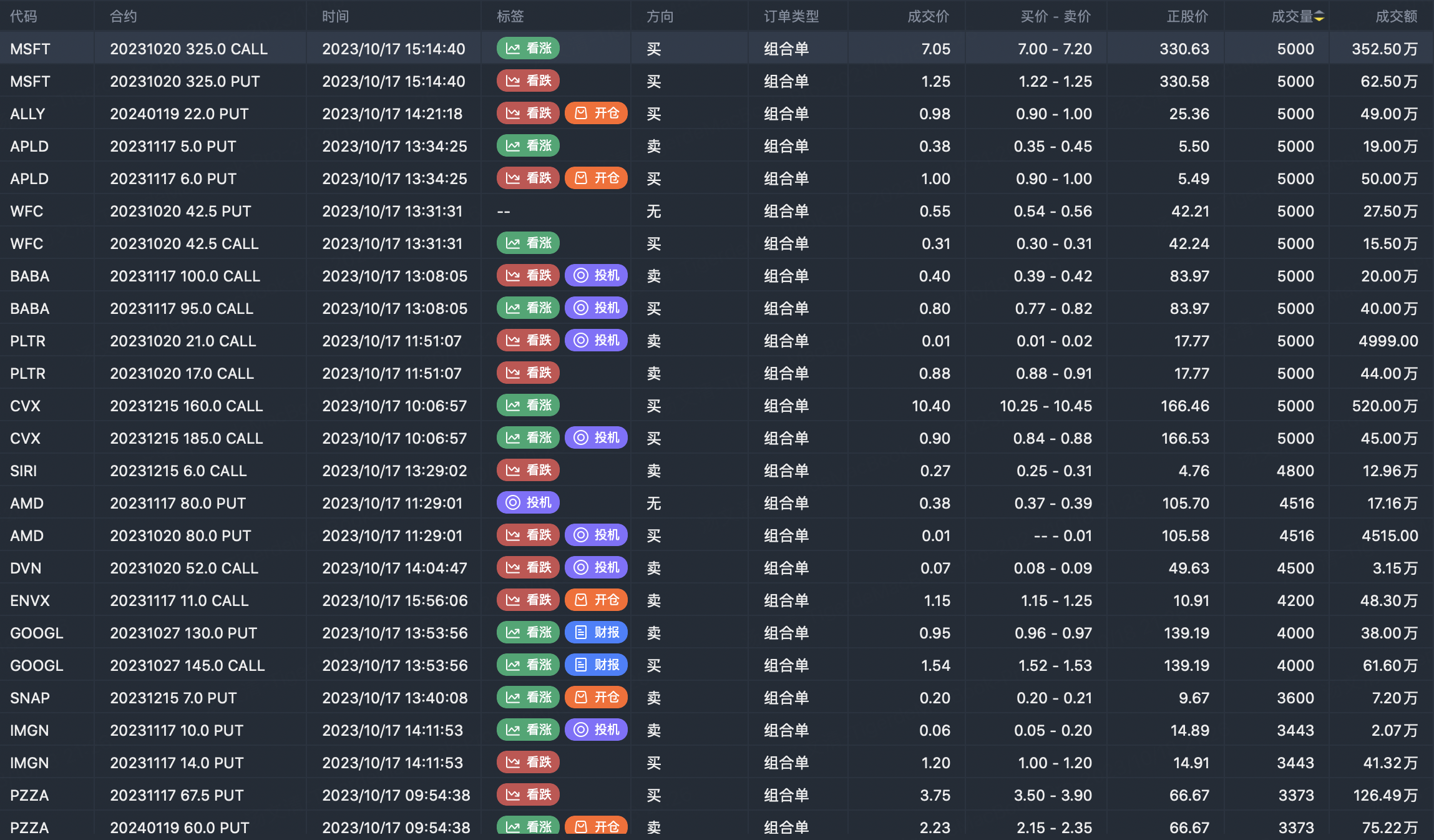Viewport: 1434px width, 840px height.
Task: Click the 4800 volume value for SIRI
Action: [x=1295, y=471]
